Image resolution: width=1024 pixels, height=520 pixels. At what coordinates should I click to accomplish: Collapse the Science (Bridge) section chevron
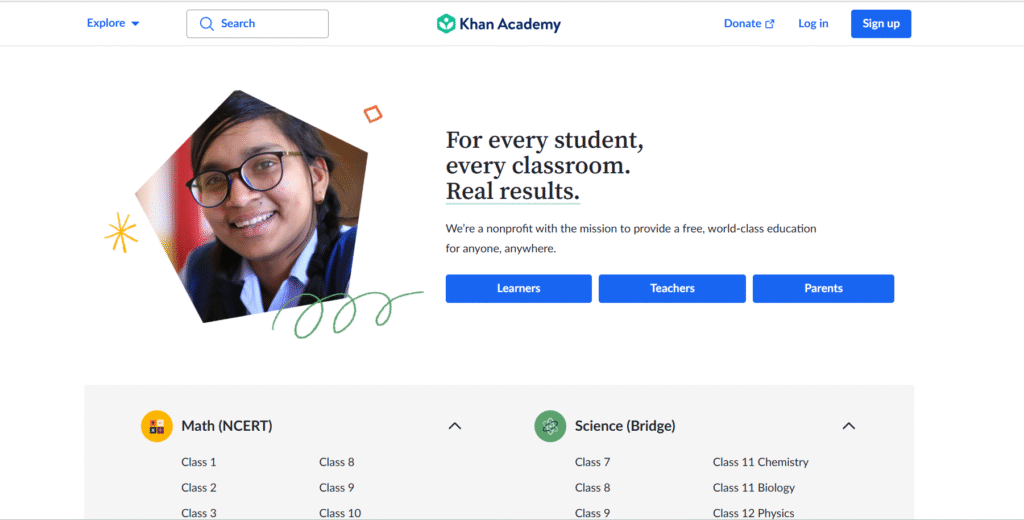pyautogui.click(x=848, y=426)
